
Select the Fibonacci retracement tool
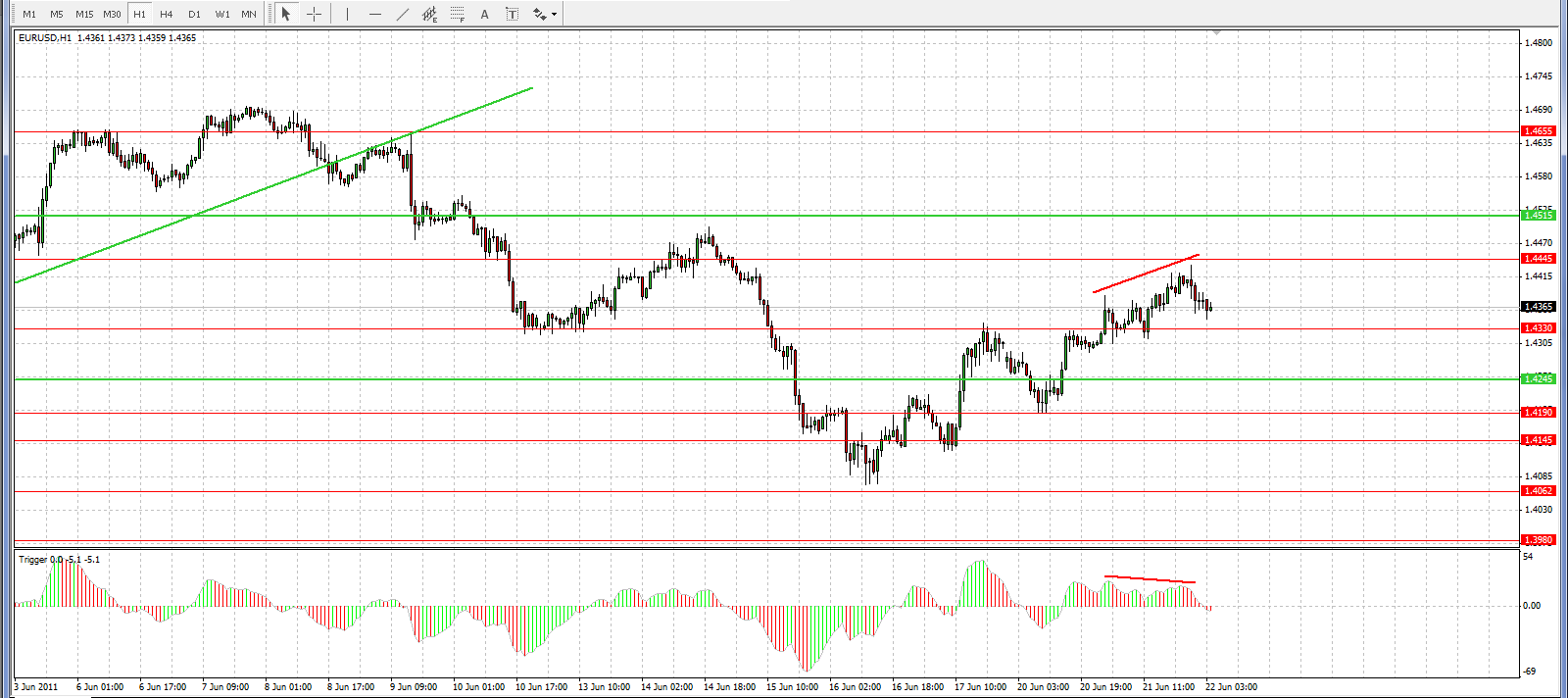point(457,14)
